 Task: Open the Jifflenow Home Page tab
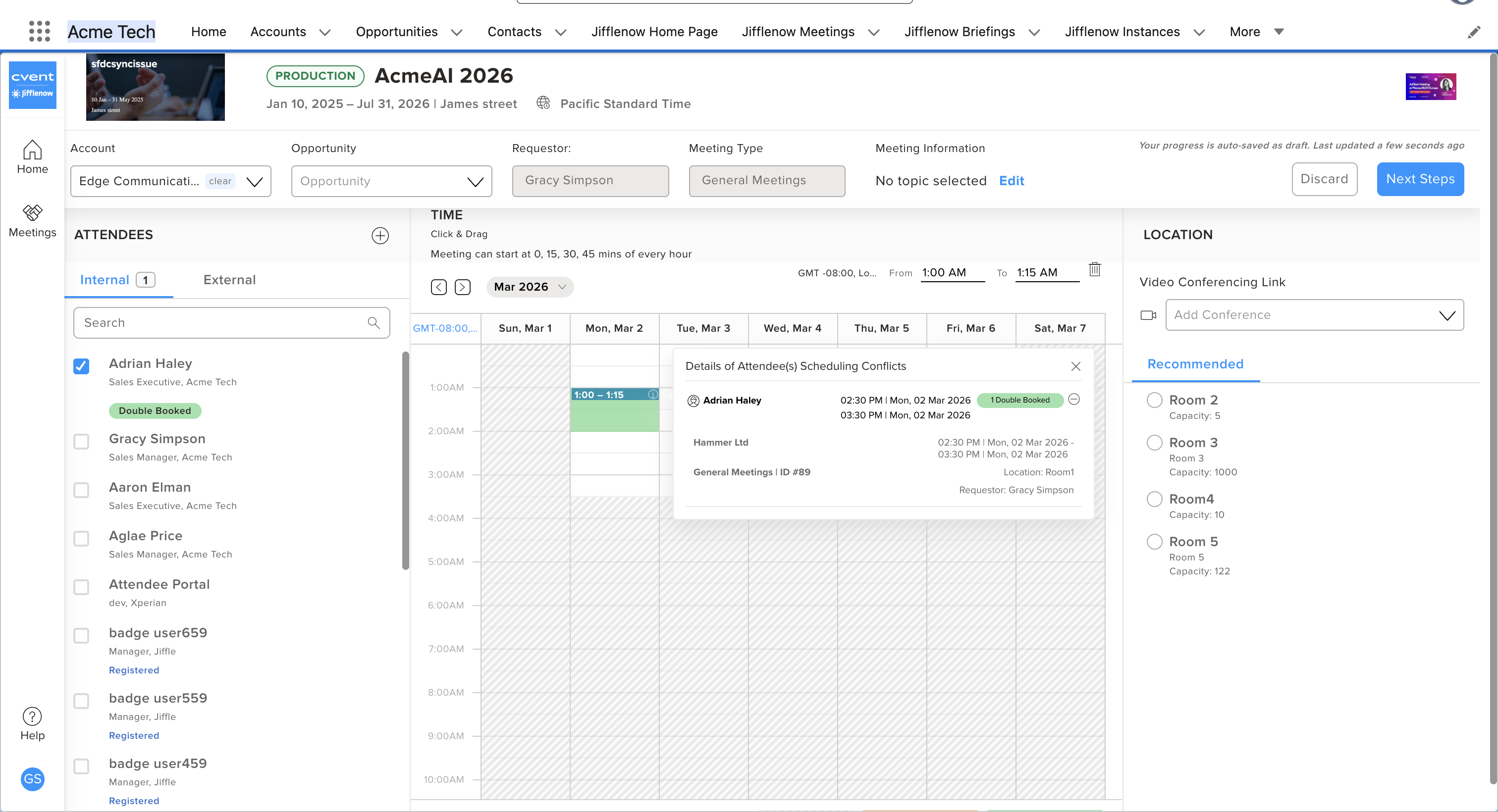[x=654, y=32]
